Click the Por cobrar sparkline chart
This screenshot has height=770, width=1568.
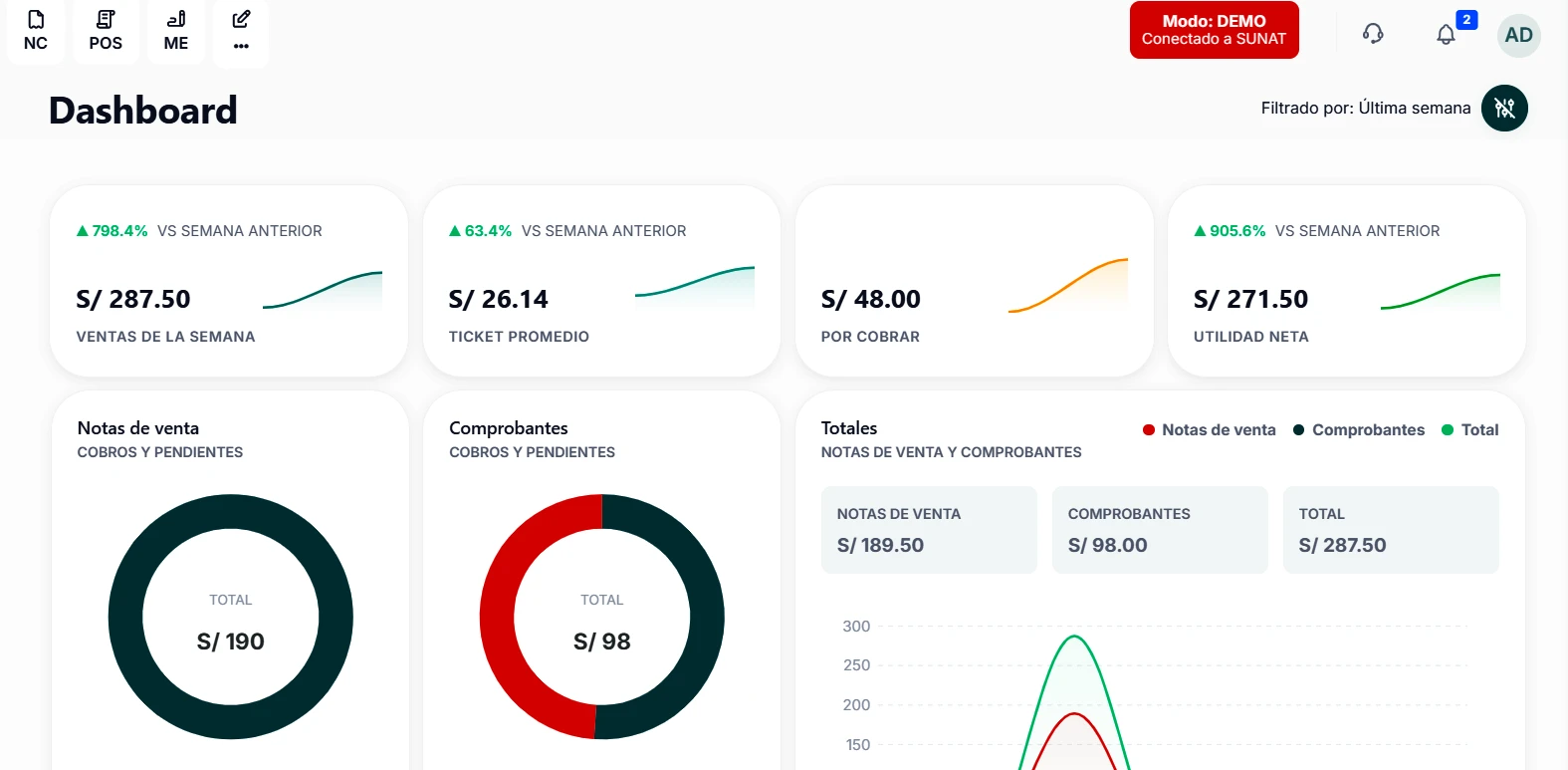coord(1068,286)
